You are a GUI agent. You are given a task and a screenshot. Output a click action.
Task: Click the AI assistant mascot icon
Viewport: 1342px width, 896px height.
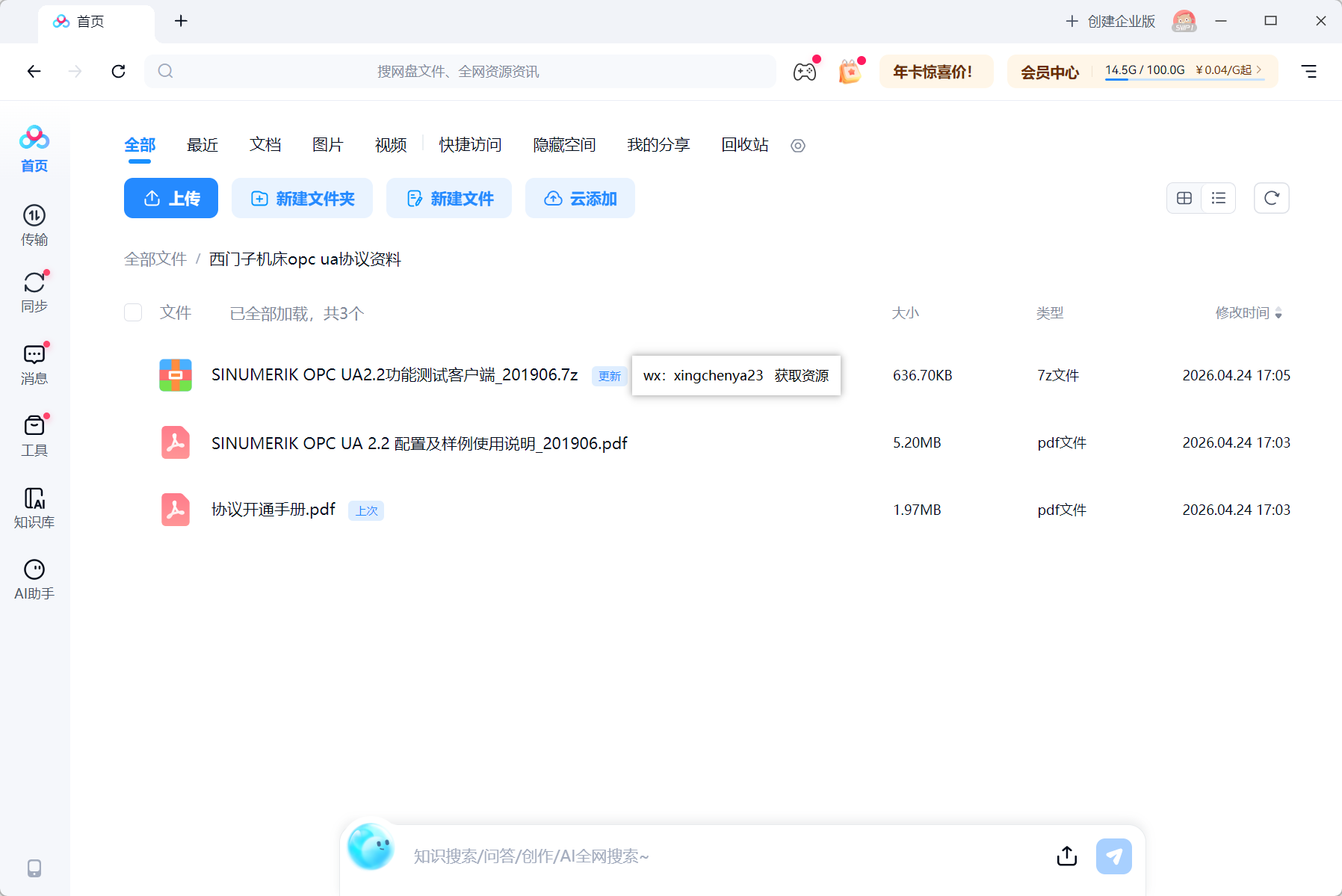point(371,847)
